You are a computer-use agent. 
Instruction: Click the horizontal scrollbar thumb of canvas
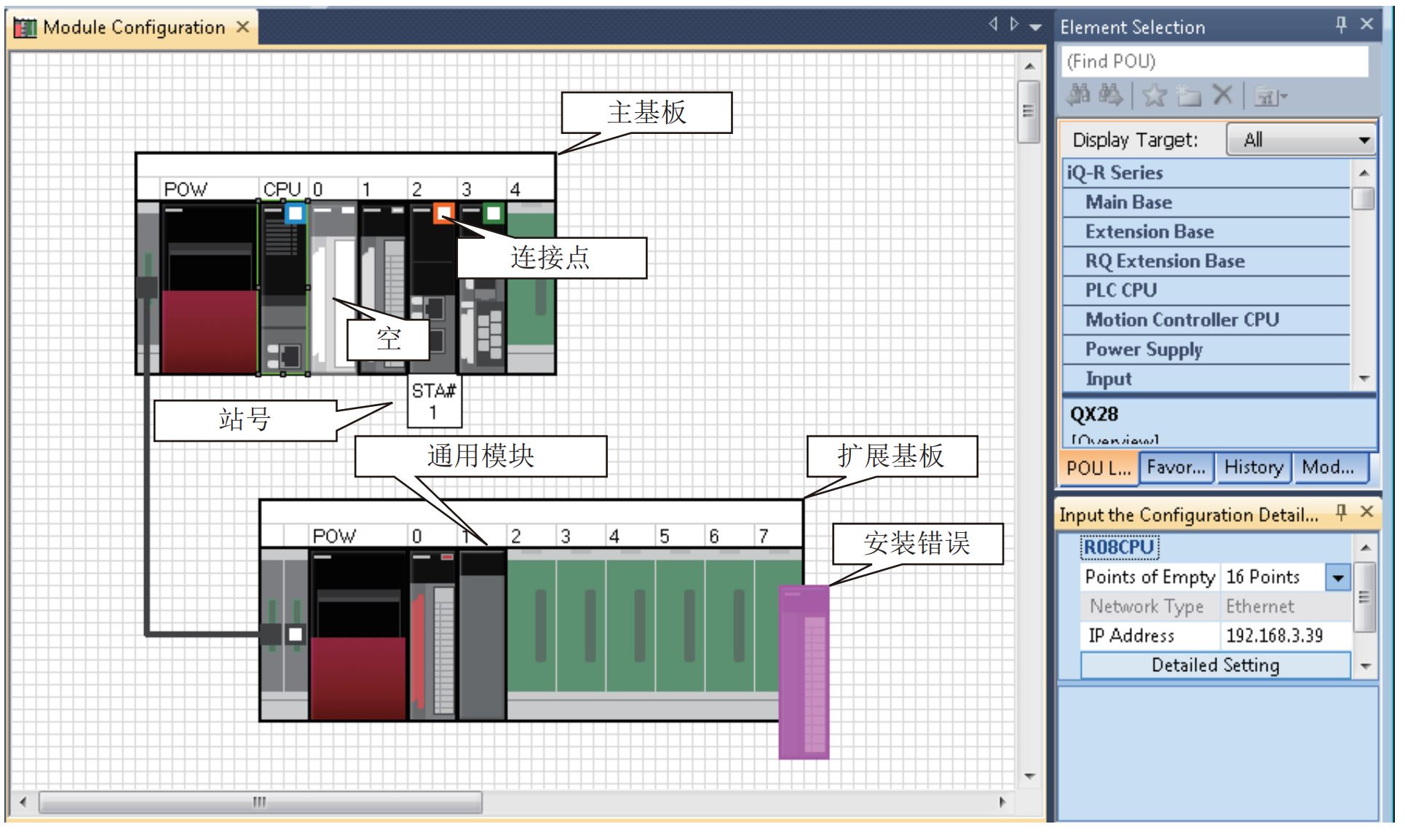pyautogui.click(x=260, y=802)
